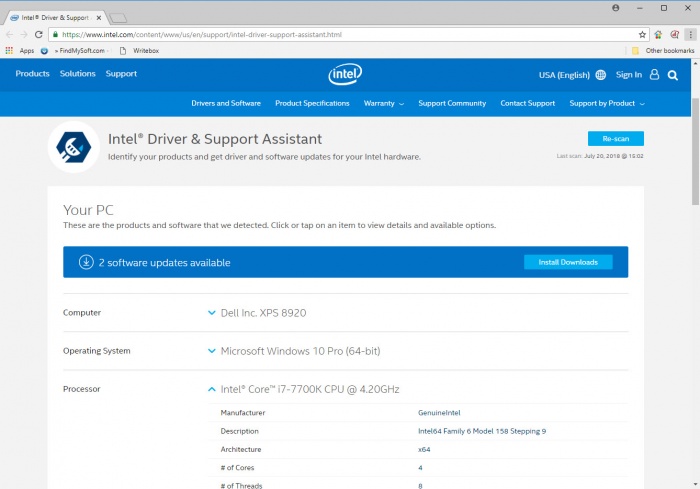
Task: Click the # of Cores label
Action: pos(237,468)
